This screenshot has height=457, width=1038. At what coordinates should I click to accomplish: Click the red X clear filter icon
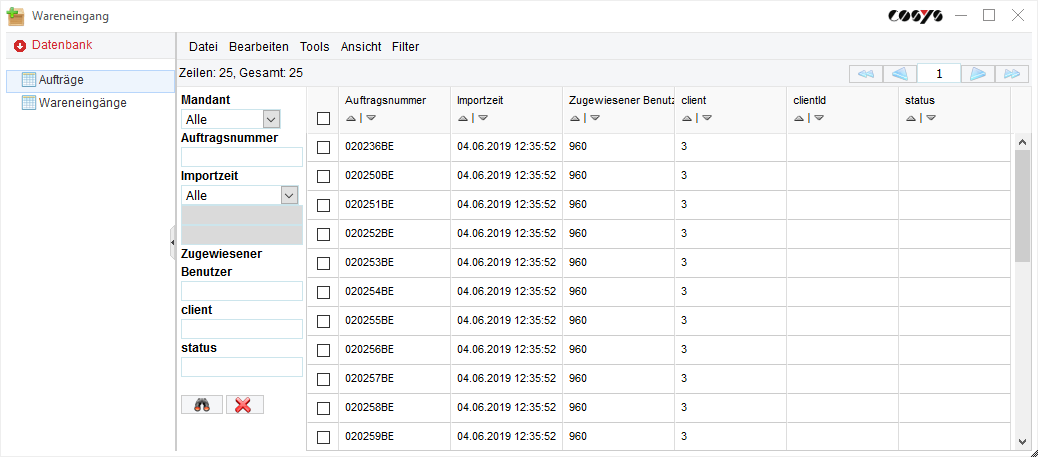click(x=244, y=405)
